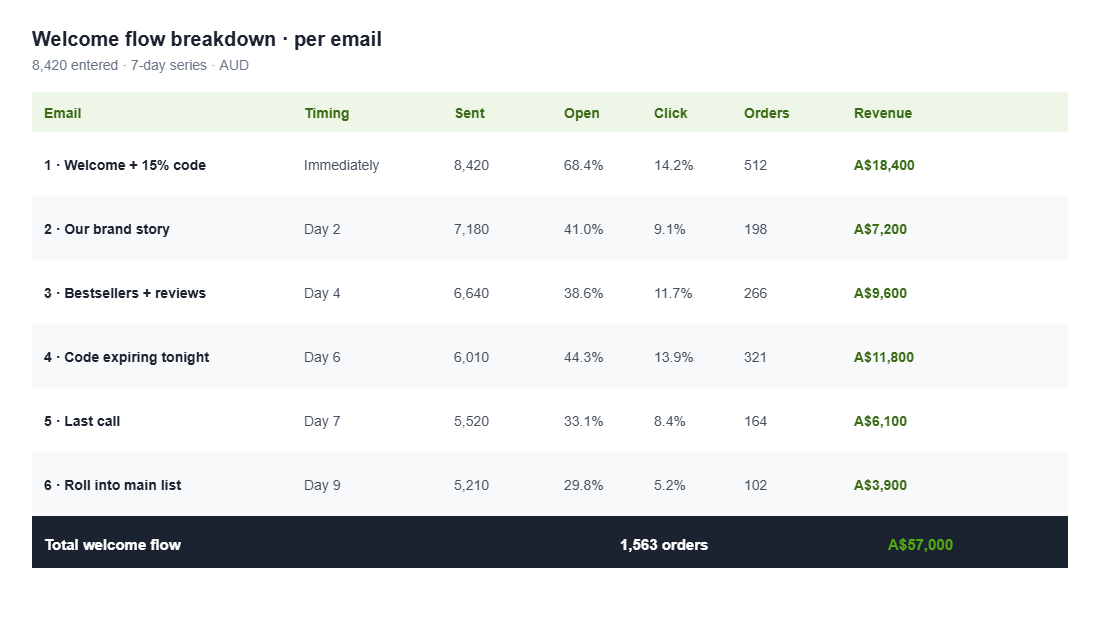Click the Orders column header

766,113
